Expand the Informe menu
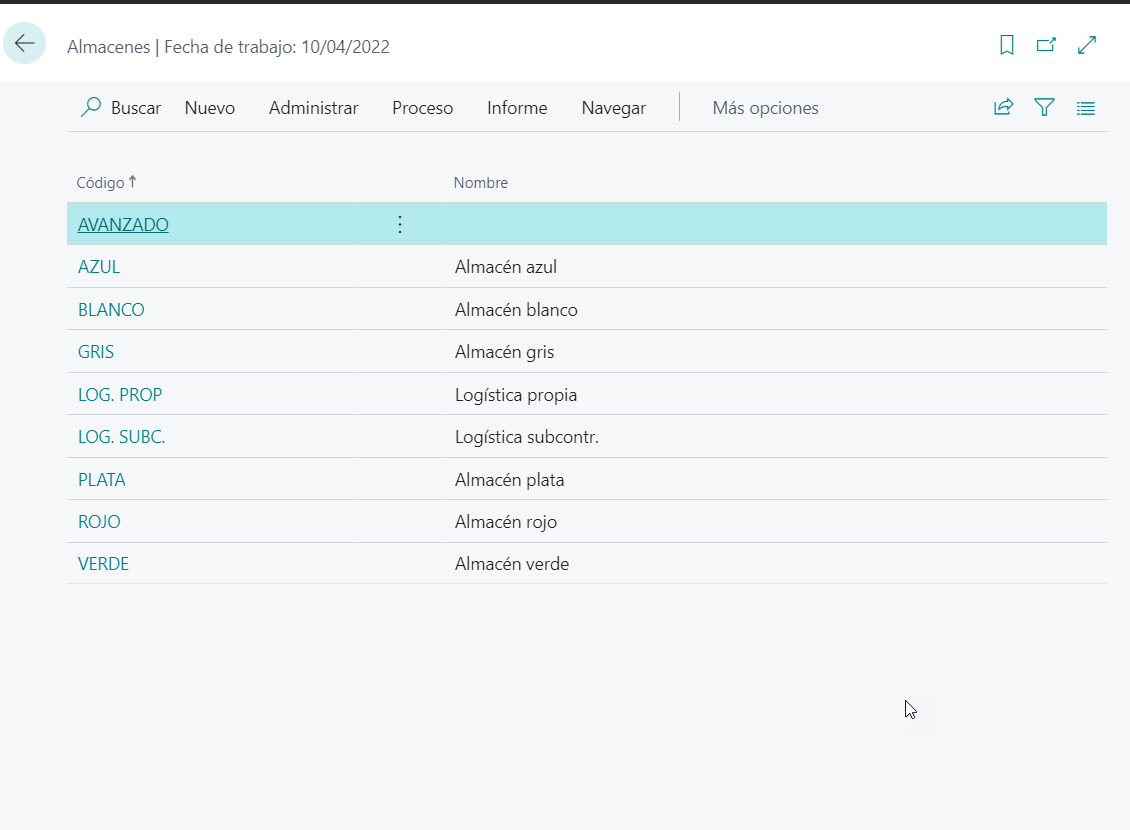 click(517, 108)
